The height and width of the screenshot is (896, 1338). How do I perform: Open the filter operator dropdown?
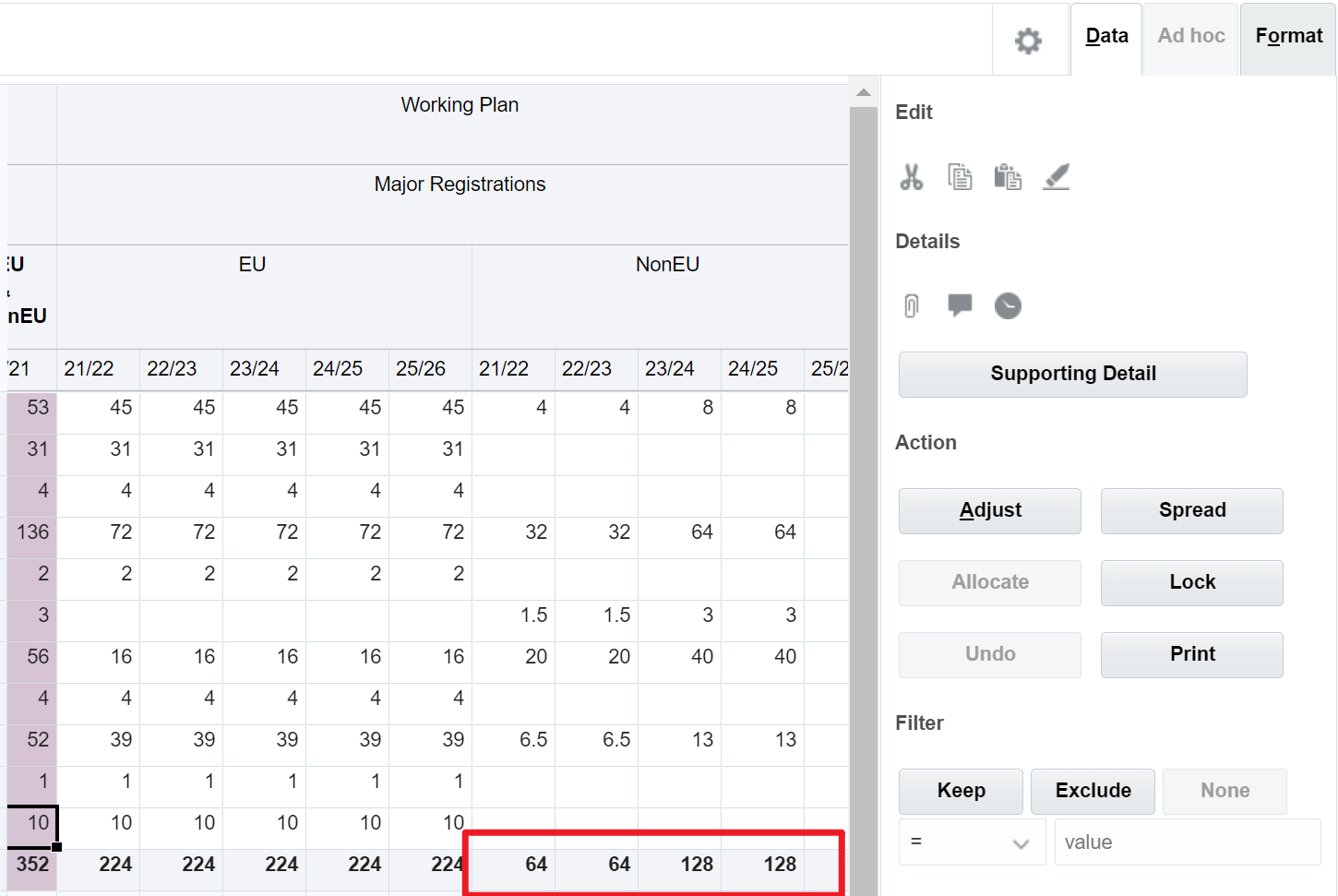972,842
